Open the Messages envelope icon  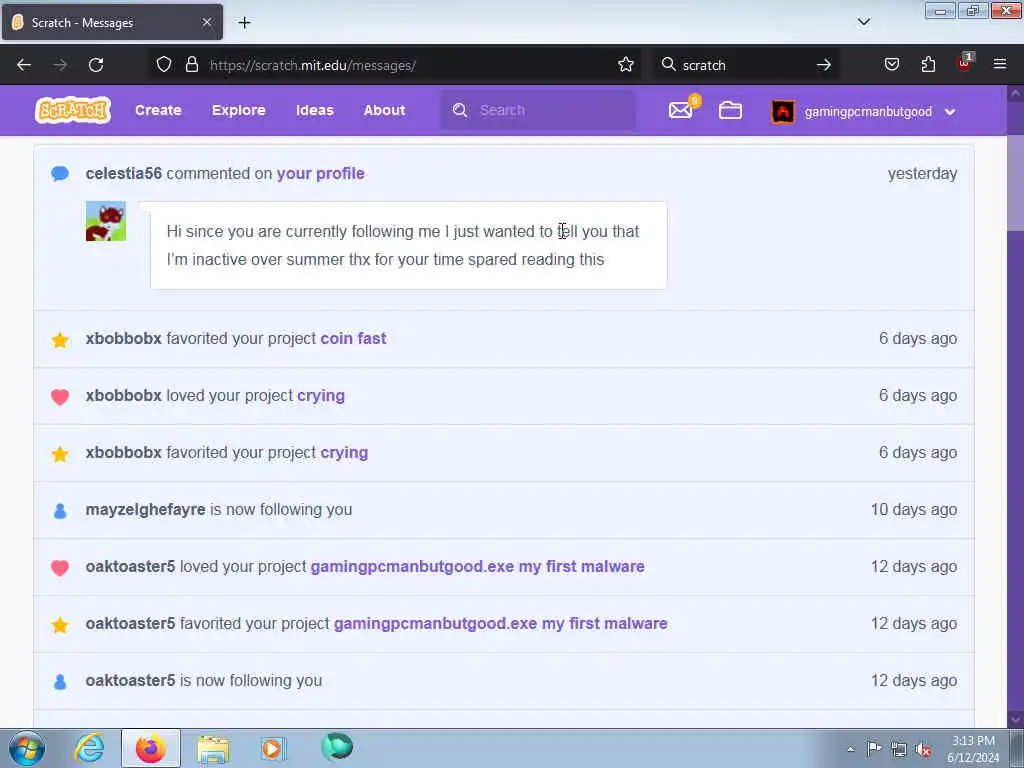pyautogui.click(x=680, y=110)
